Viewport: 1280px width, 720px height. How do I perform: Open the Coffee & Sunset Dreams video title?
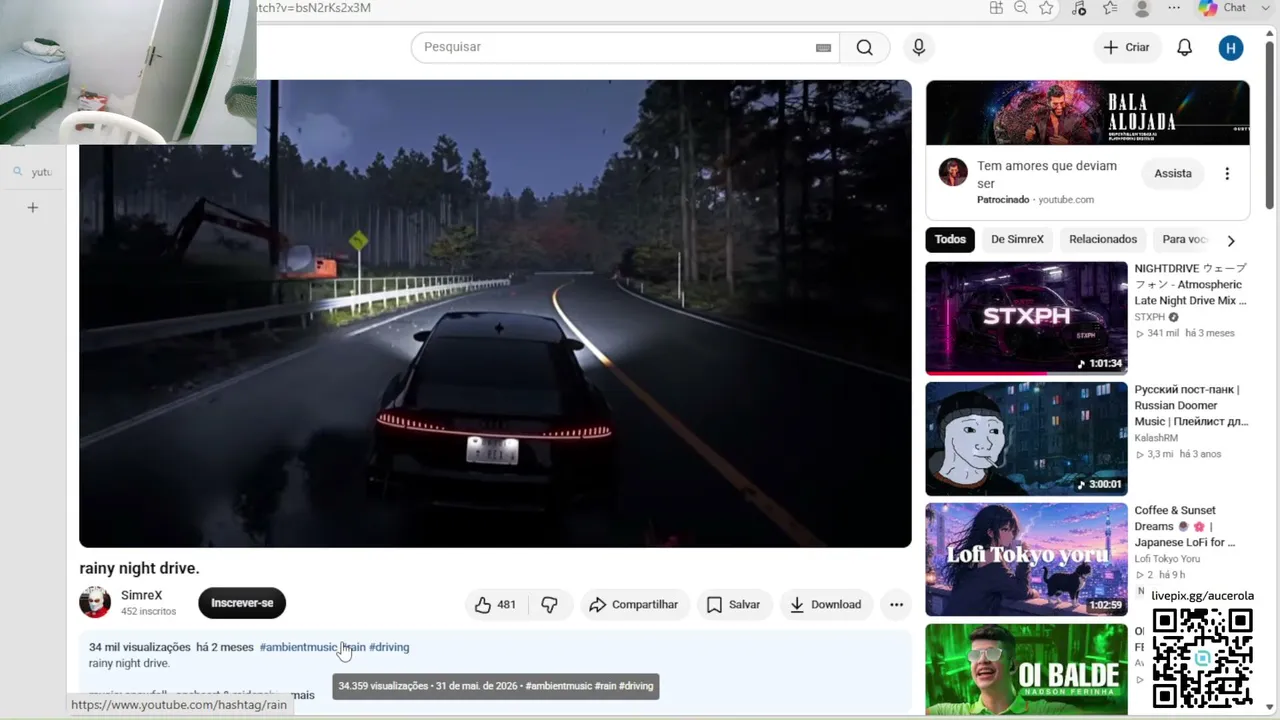(1185, 526)
